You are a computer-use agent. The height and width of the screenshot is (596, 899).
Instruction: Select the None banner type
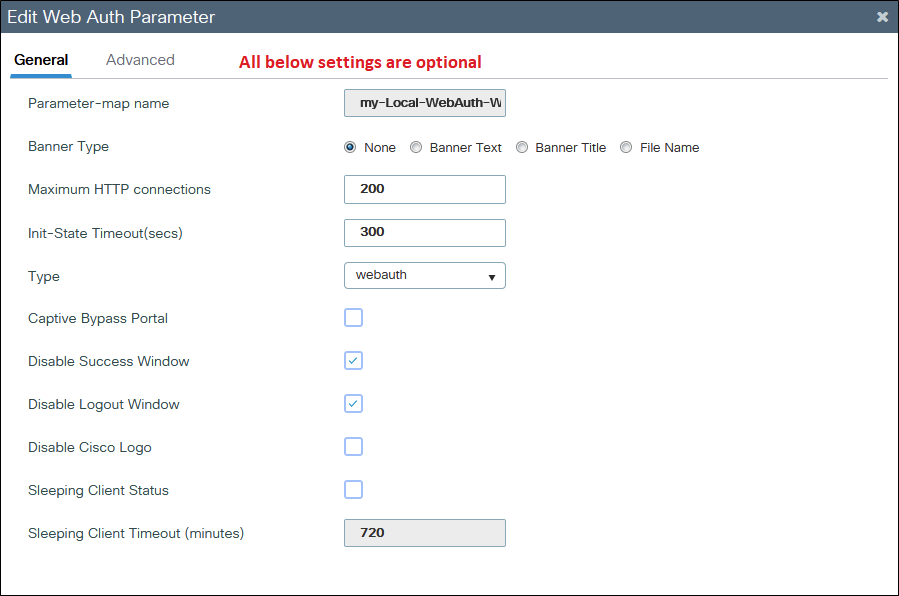(x=350, y=147)
